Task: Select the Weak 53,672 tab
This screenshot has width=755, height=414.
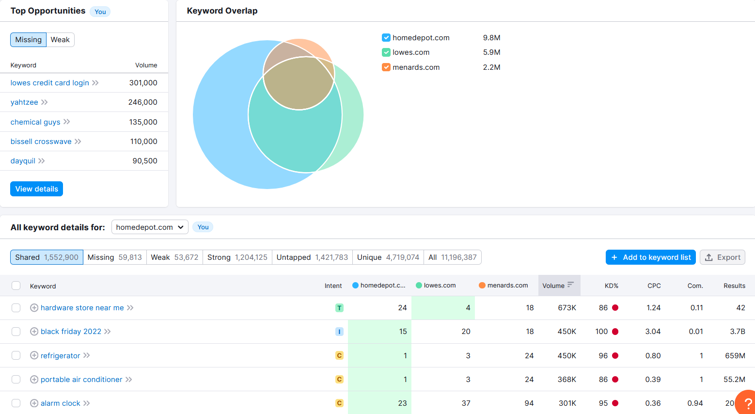Action: (x=174, y=258)
